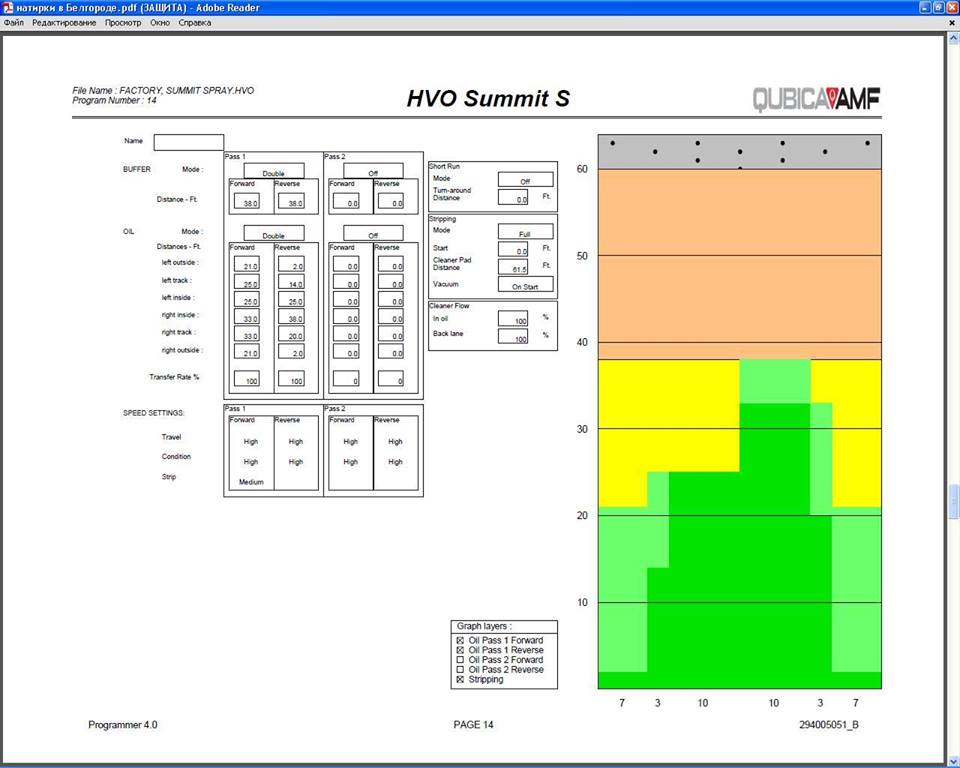Click Turn-around Distance value box
The image size is (960, 768).
[513, 197]
